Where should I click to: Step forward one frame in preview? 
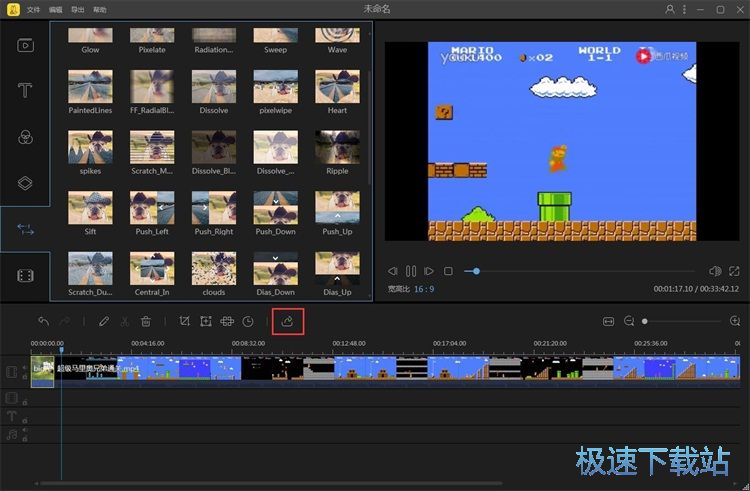click(x=429, y=271)
